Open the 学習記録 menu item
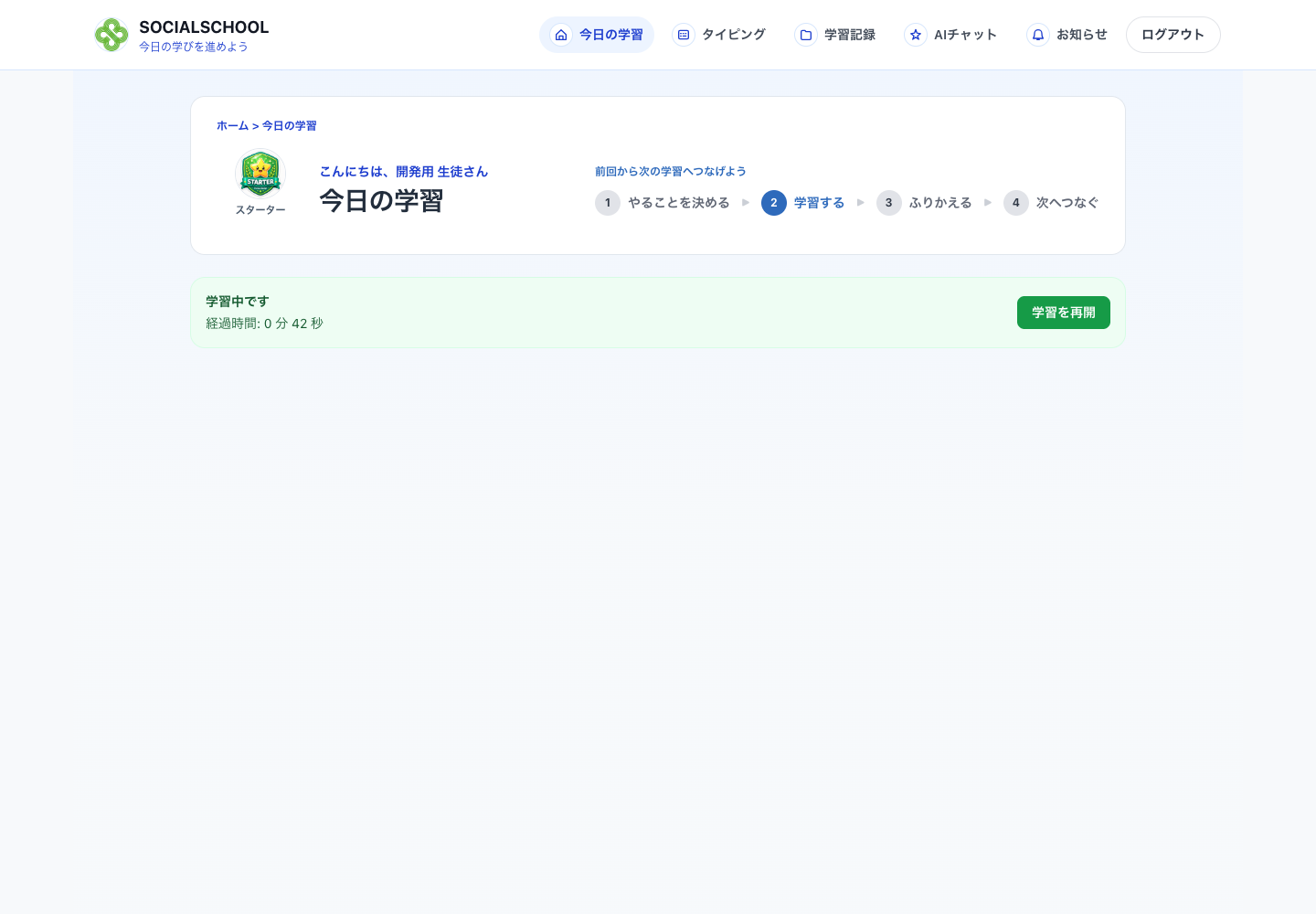The height and width of the screenshot is (914, 1316). coord(835,35)
